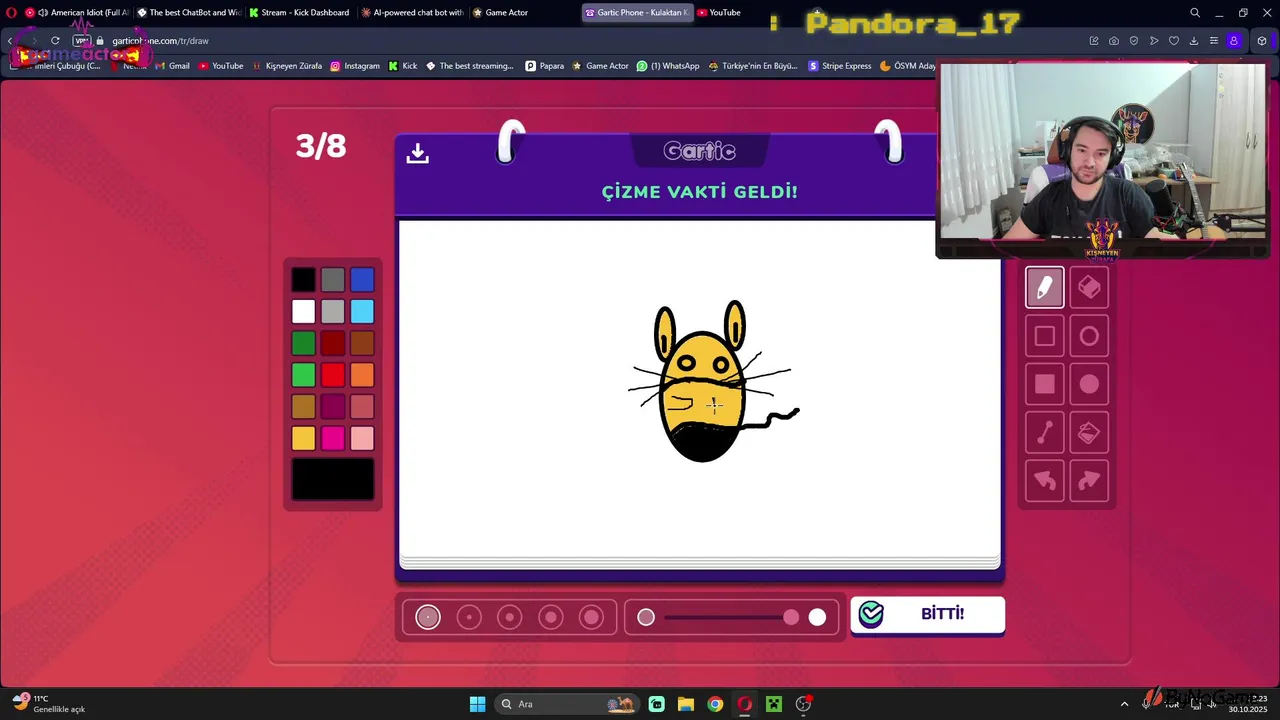Switch to the YouTube tab

click(719, 13)
